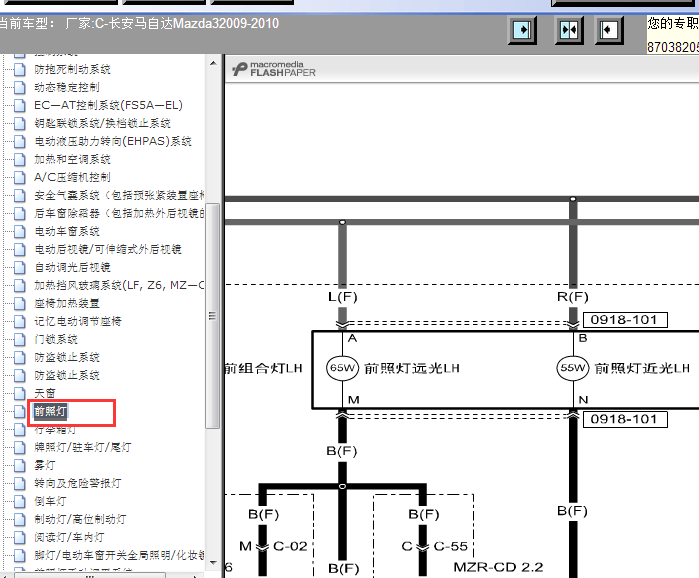
Task: Select 阅读灯/车内灯 entry
Action: [69, 537]
